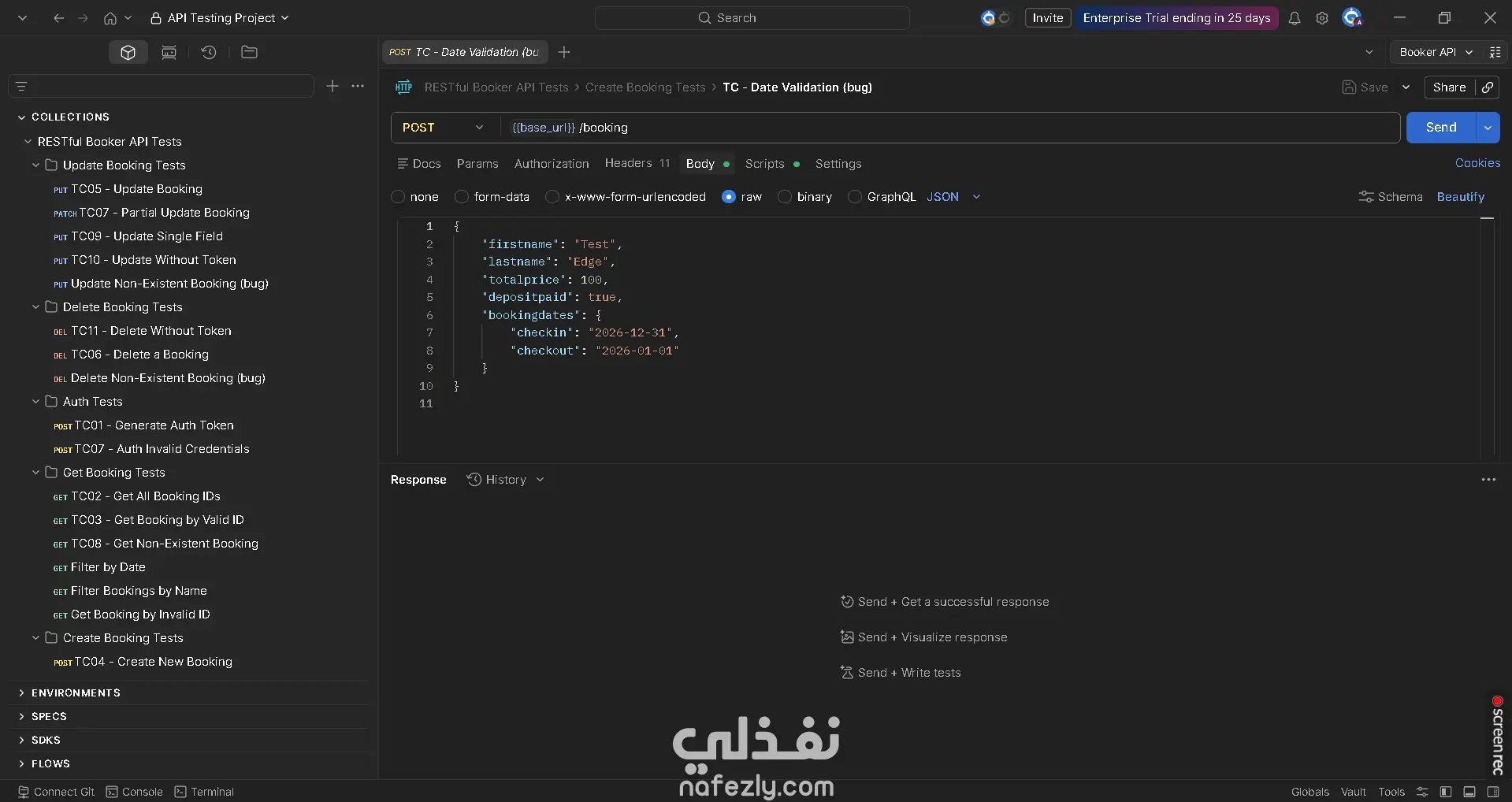This screenshot has width=1512, height=802.
Task: Open the History clock icon in sidebar
Action: pos(209,52)
